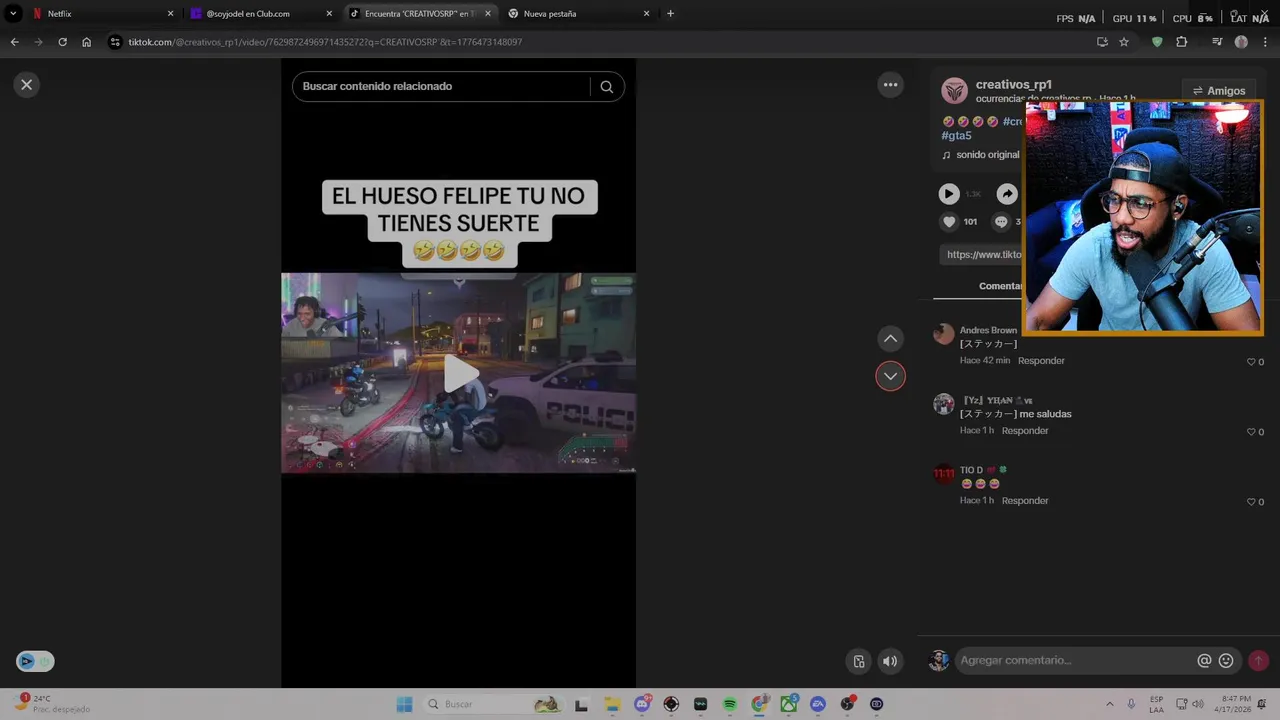This screenshot has height=720, width=1280.
Task: Open TIO D's profile avatar
Action: [x=943, y=473]
